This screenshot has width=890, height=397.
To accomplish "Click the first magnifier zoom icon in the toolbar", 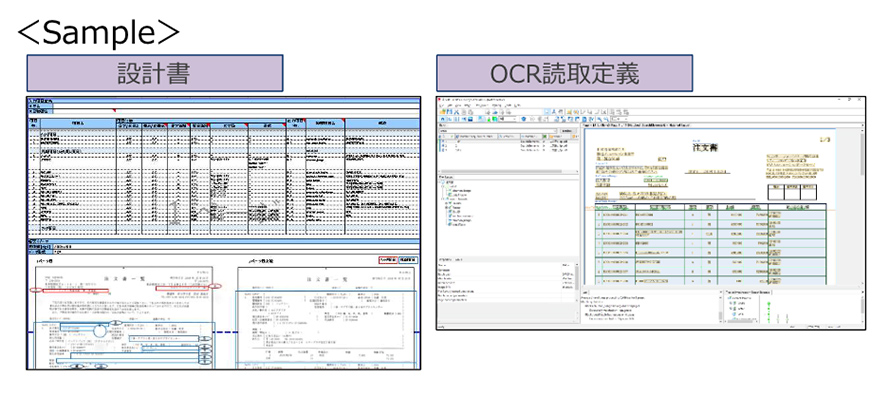I will pos(599,119).
